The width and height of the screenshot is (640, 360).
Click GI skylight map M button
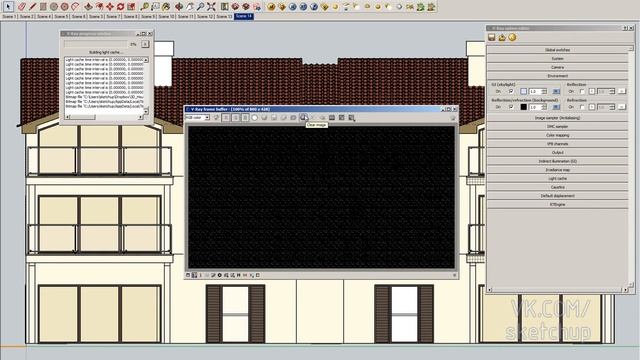556,91
